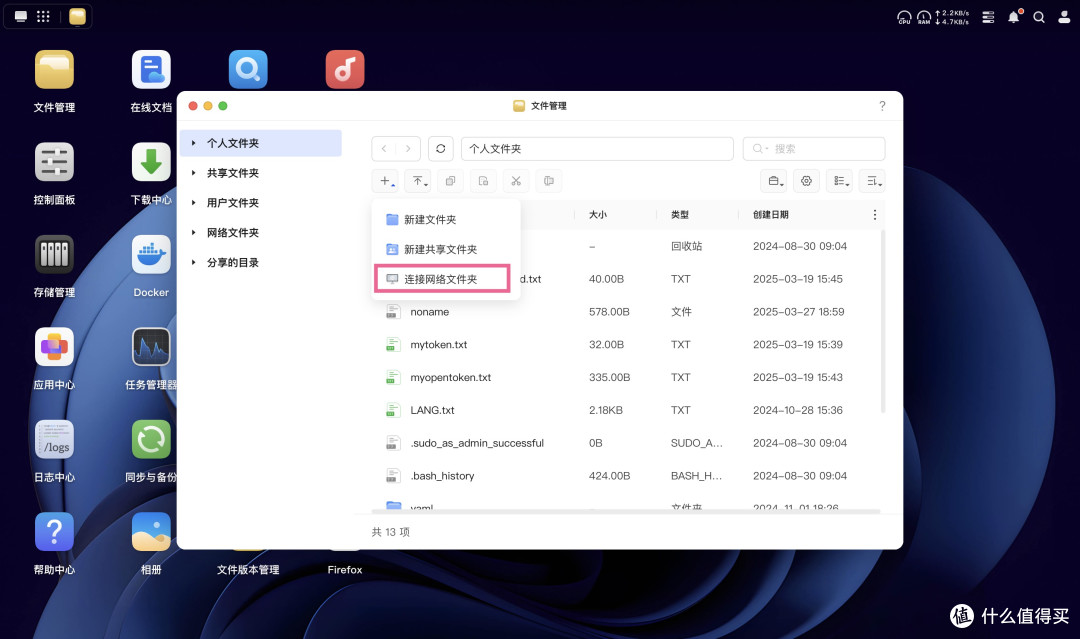Open Firefox from the desktop
The image size is (1080, 639).
pyautogui.click(x=344, y=569)
